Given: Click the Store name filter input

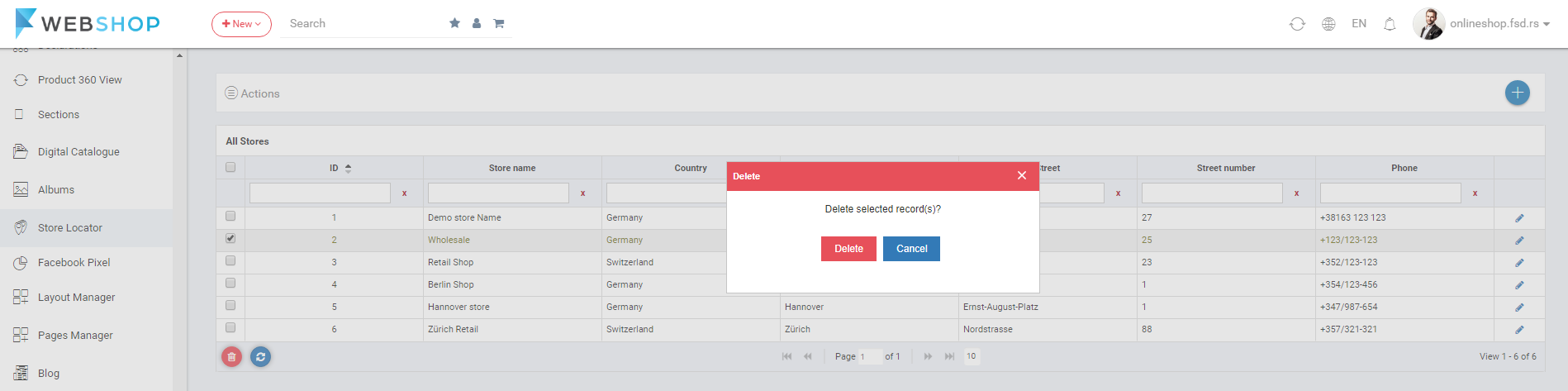Looking at the screenshot, I should tap(498, 193).
